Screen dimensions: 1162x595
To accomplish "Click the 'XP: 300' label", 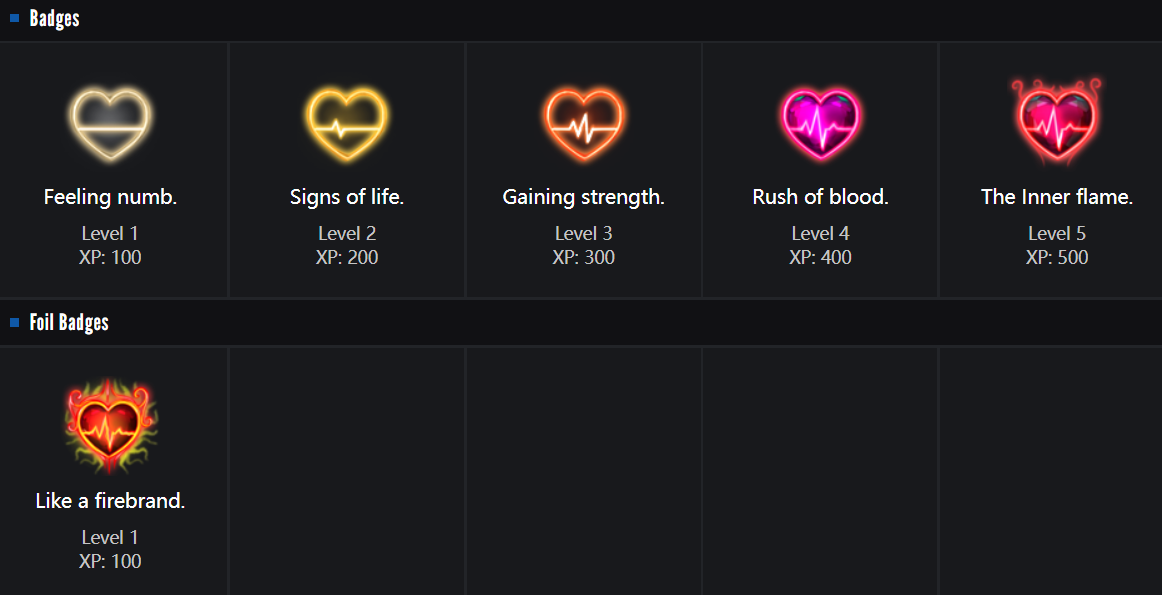I will [583, 257].
